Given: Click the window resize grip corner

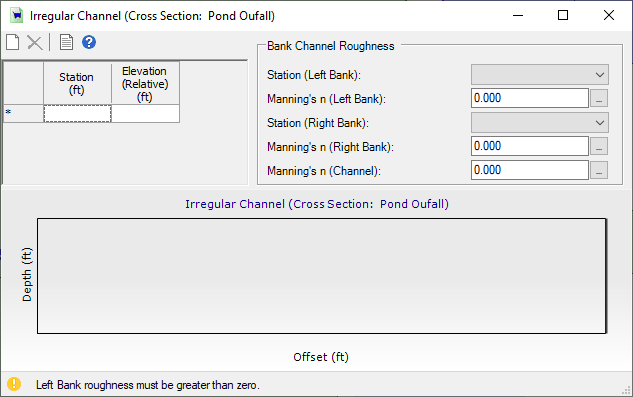Looking at the screenshot, I should click(626, 390).
